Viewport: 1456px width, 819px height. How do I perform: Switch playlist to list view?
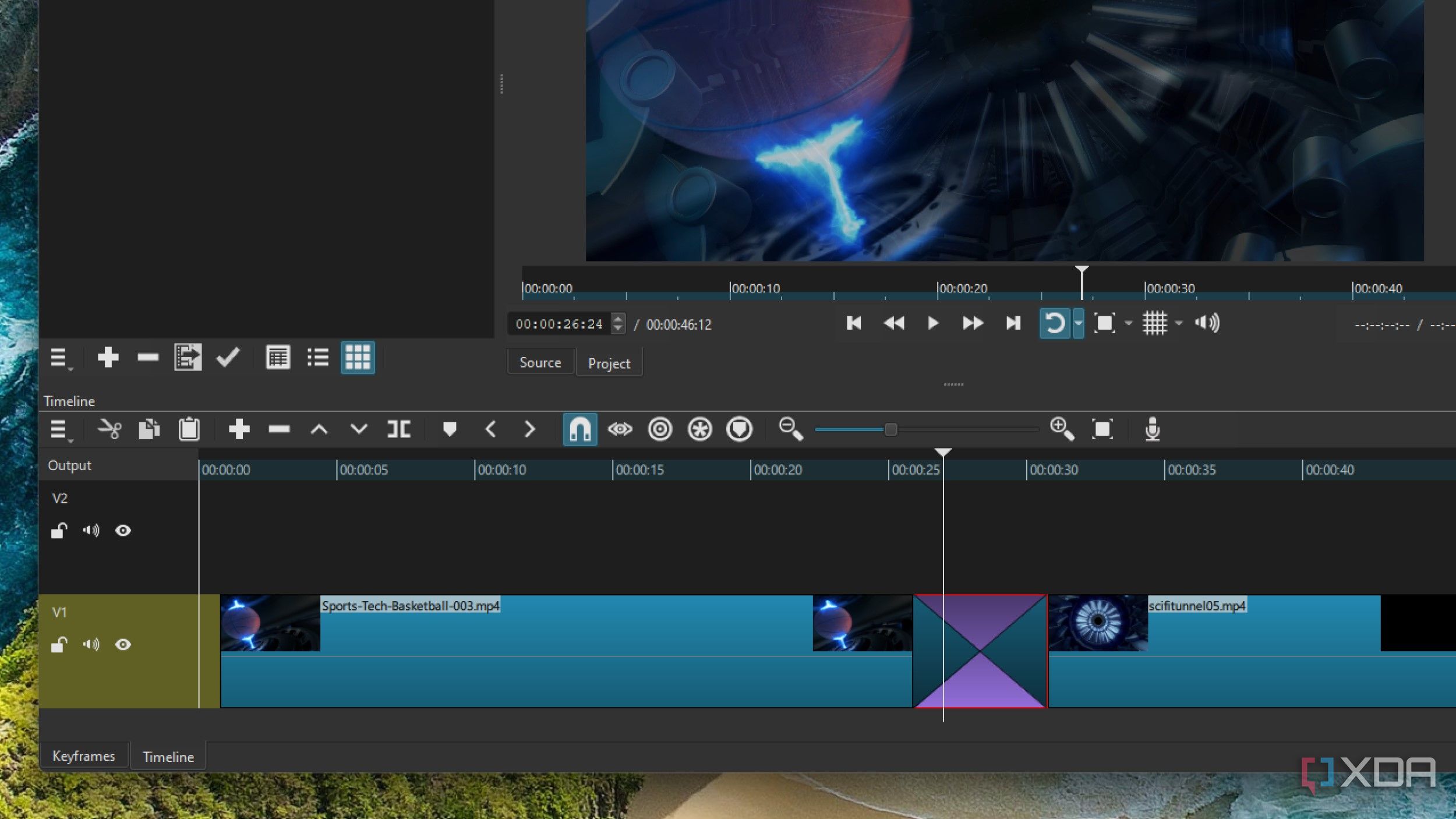pos(318,357)
